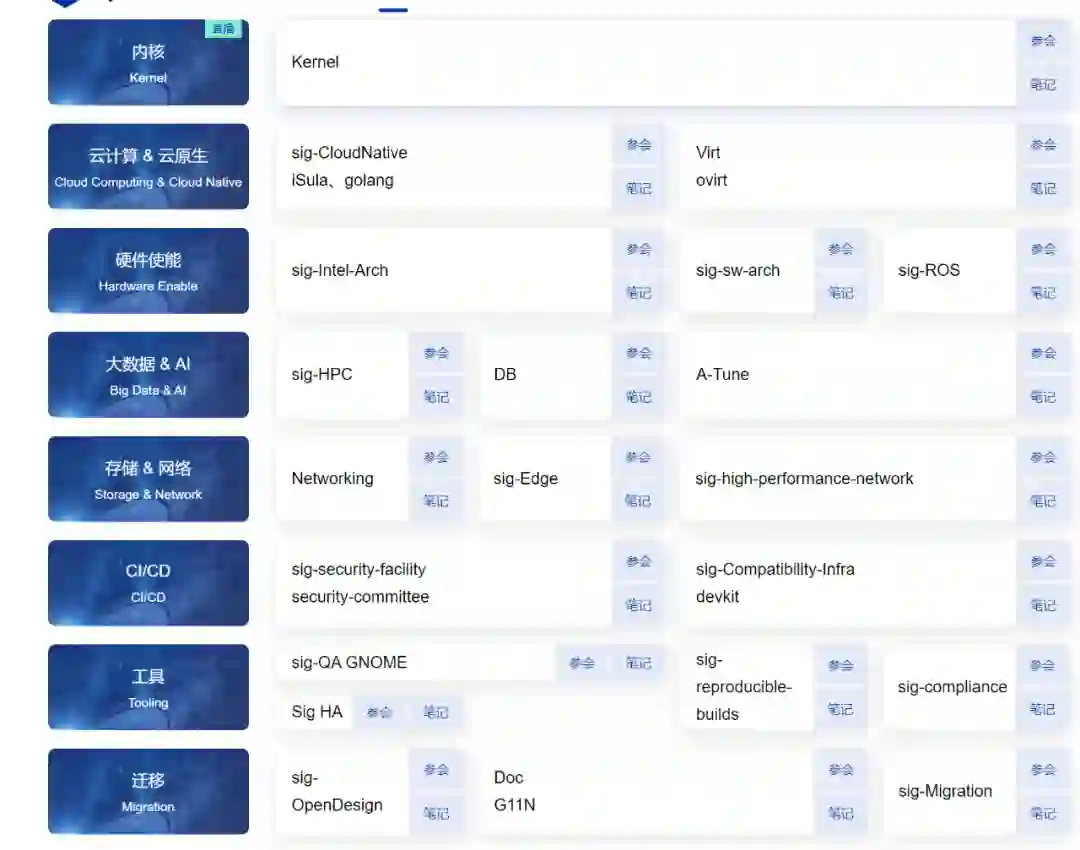1080x850 pixels.
Task: Click 参会 next to Sig HA
Action: click(379, 712)
